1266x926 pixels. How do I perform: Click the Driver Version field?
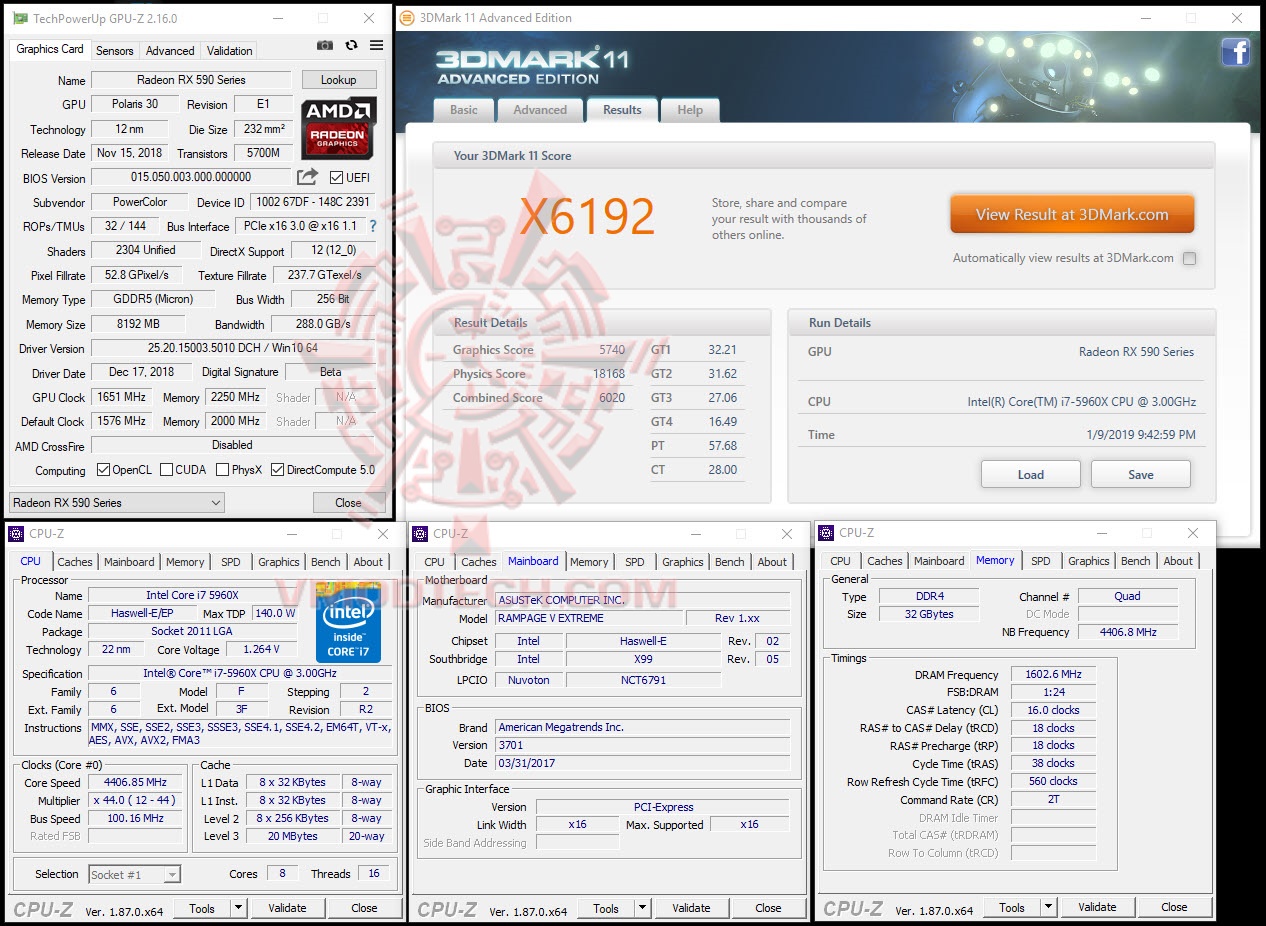click(x=233, y=348)
